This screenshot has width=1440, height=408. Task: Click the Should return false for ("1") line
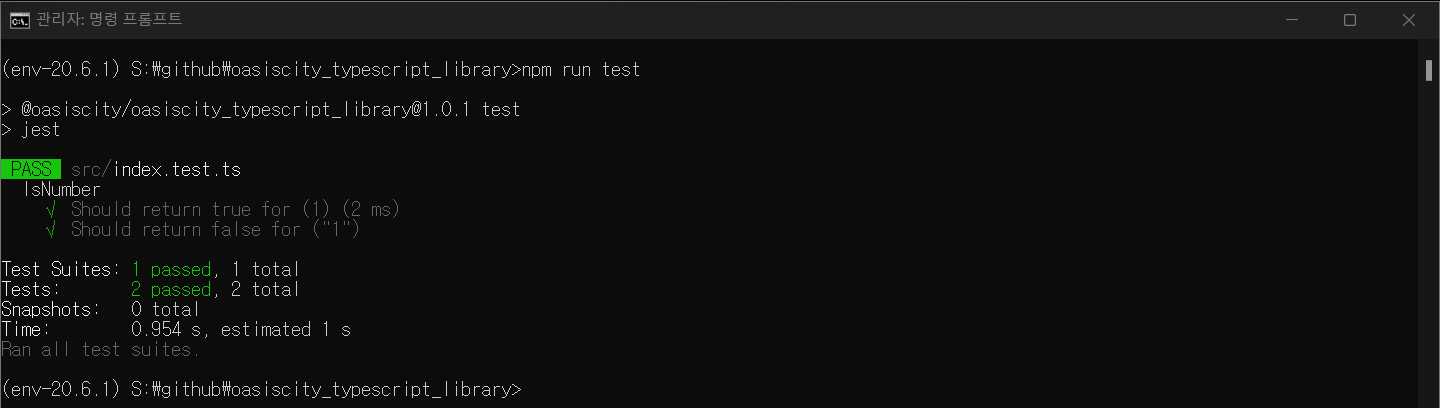[215, 229]
